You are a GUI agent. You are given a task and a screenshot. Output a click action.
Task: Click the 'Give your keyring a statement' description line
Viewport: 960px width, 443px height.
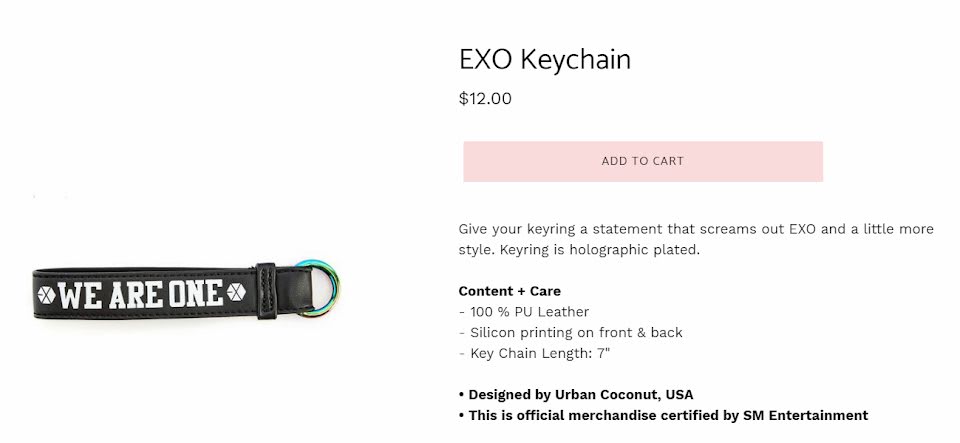[696, 229]
